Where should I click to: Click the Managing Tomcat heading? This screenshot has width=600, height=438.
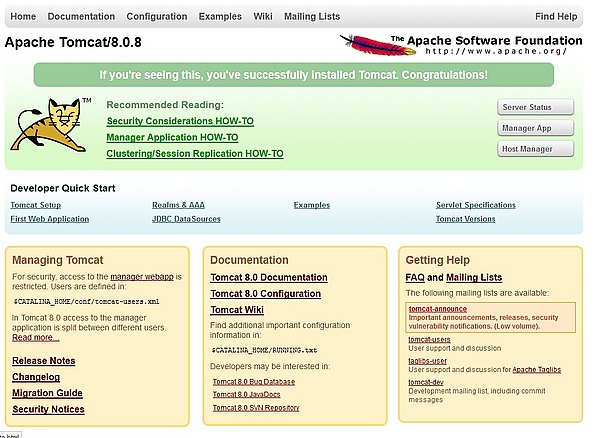click(x=58, y=260)
